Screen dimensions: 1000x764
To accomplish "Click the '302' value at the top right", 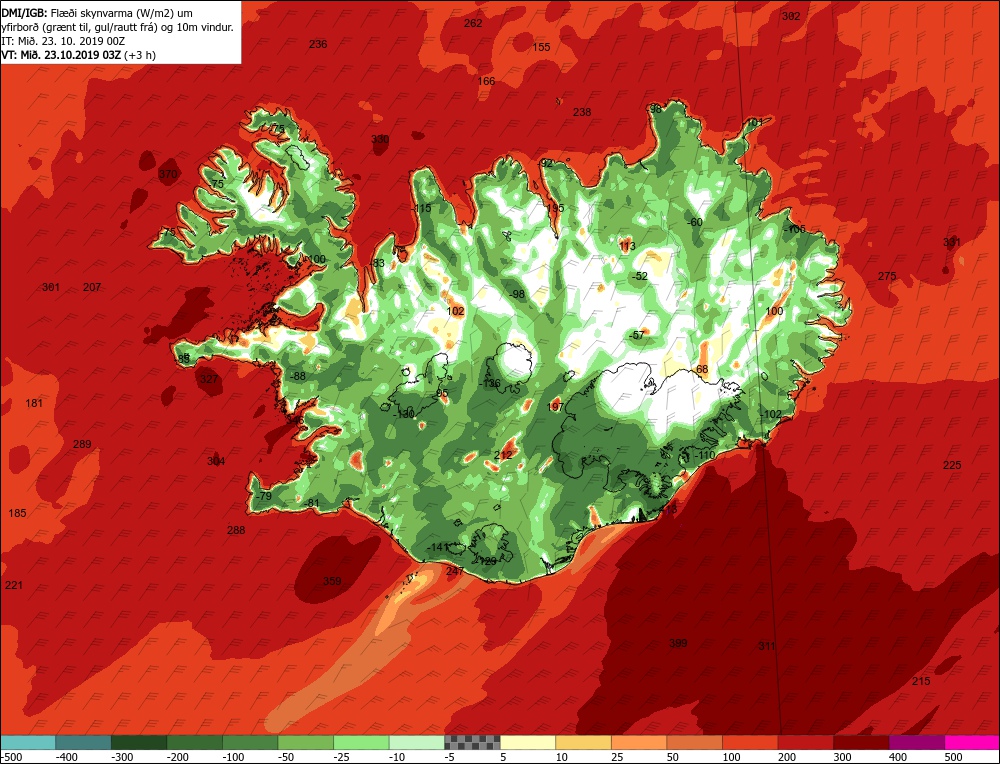I will [791, 16].
